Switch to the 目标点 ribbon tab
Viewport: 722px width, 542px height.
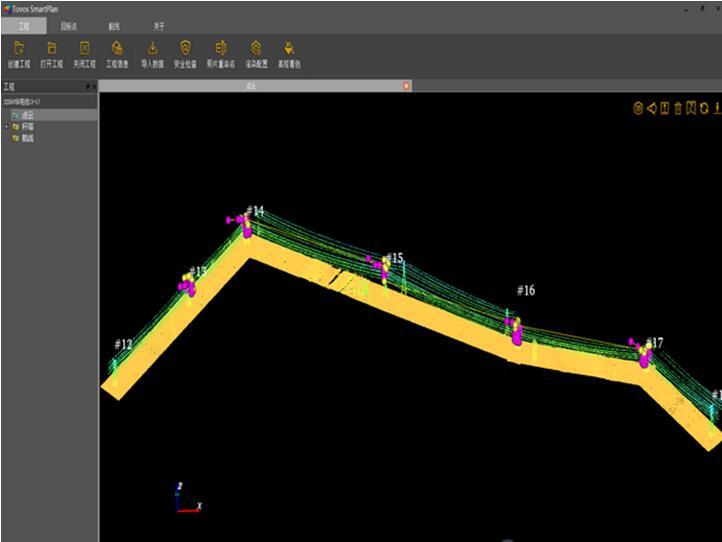pyautogui.click(x=68, y=25)
